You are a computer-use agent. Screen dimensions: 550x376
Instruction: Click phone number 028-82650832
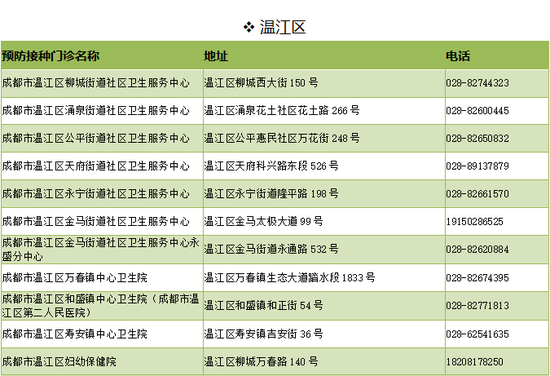pyautogui.click(x=477, y=139)
